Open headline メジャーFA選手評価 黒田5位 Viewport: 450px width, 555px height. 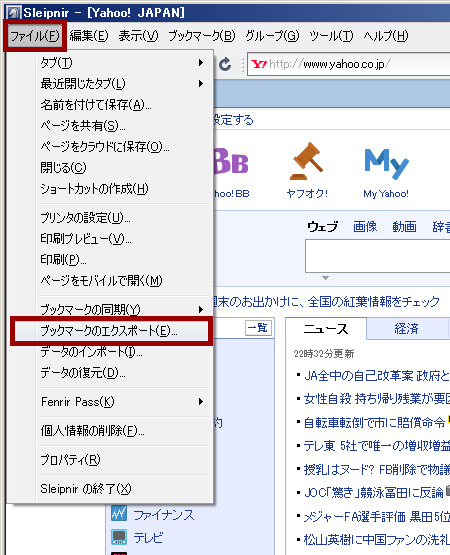coord(377,516)
